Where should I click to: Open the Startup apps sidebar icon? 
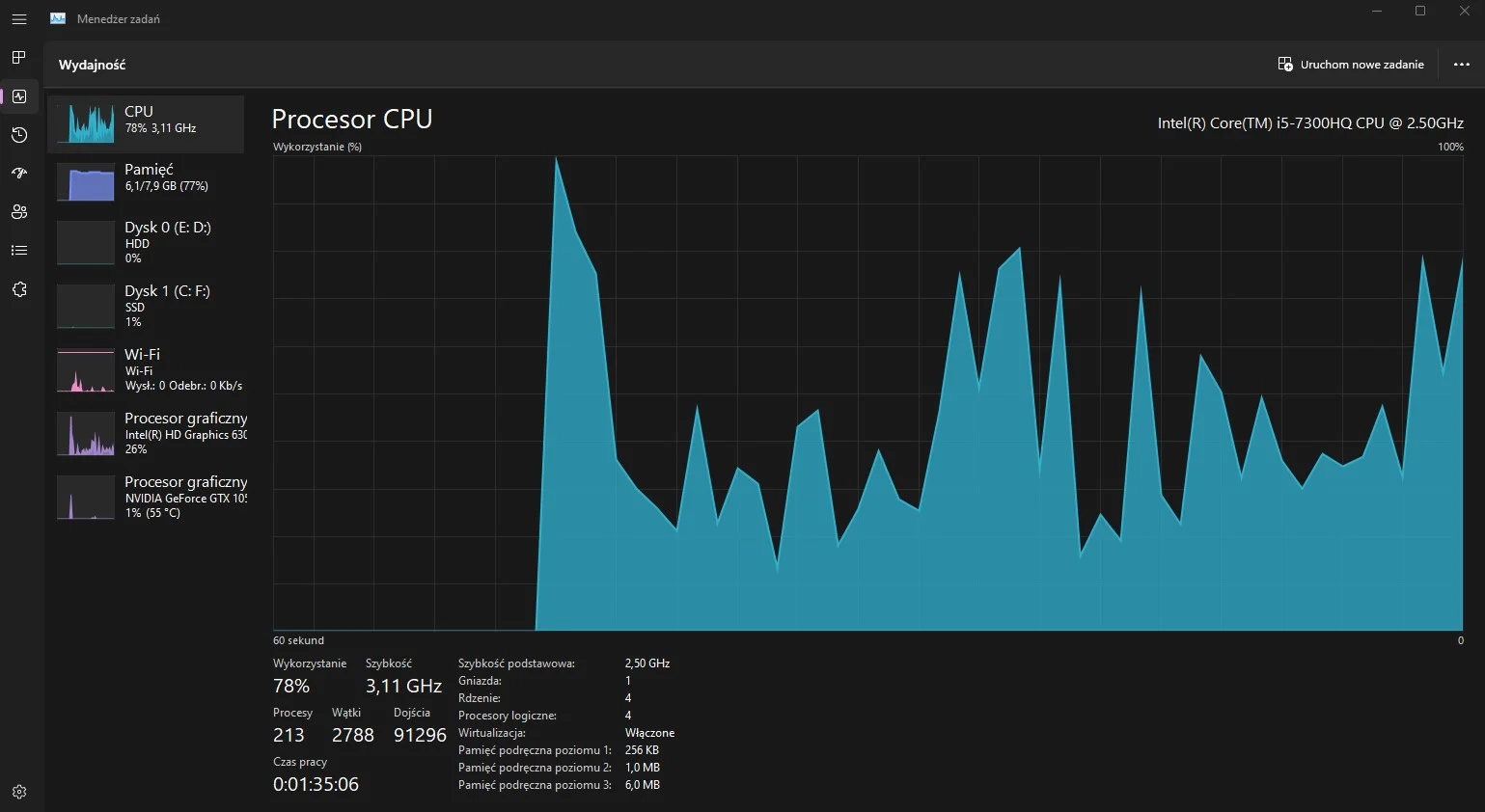[19, 174]
